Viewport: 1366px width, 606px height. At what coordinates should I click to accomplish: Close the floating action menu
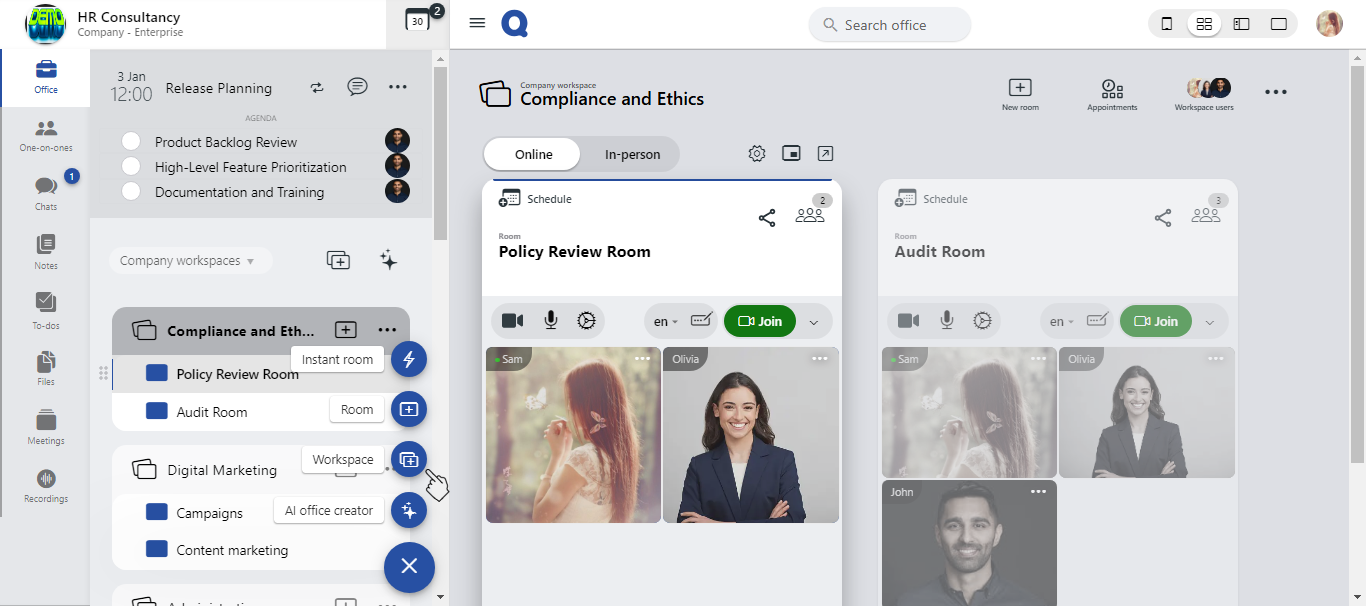[x=409, y=567]
